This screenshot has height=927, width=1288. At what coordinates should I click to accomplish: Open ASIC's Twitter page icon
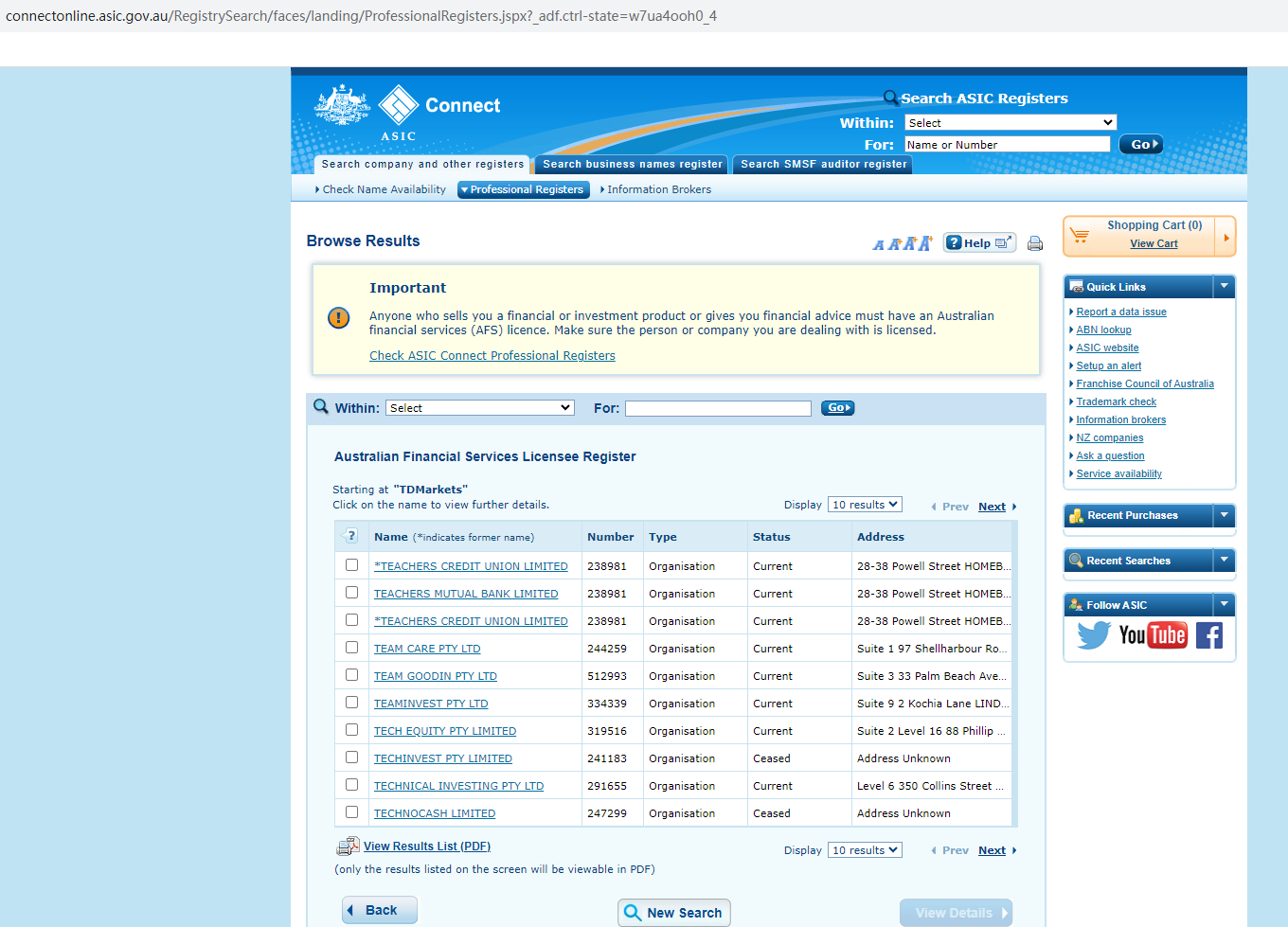click(x=1093, y=634)
